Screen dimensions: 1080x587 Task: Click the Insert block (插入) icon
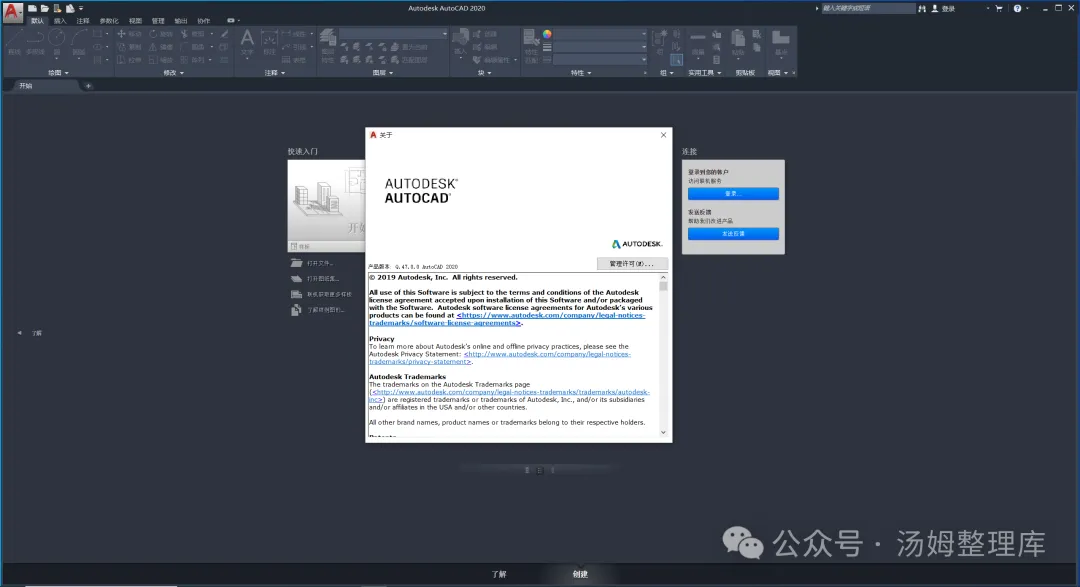coord(460,42)
